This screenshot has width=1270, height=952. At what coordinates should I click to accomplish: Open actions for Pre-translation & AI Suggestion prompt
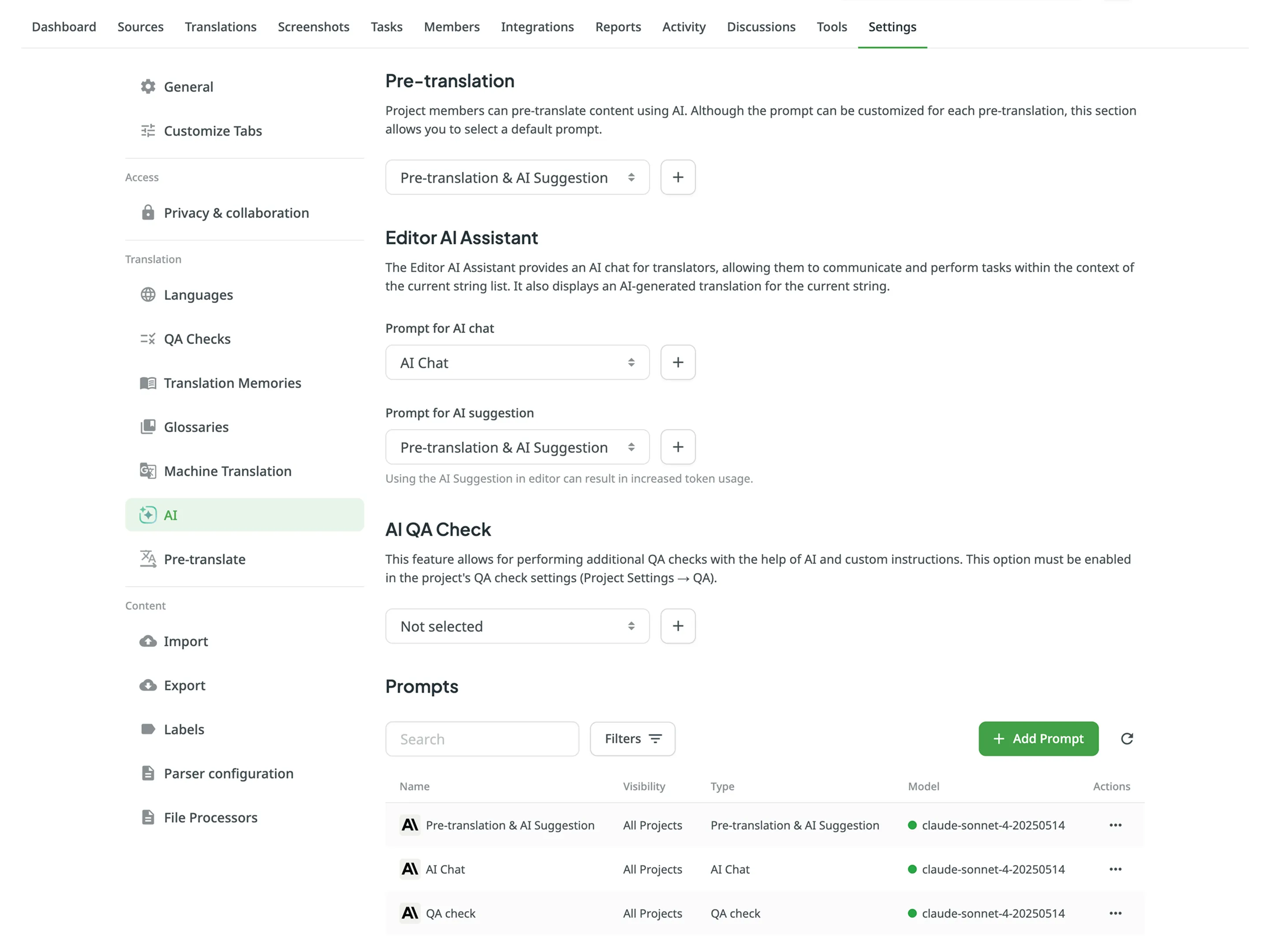point(1115,825)
